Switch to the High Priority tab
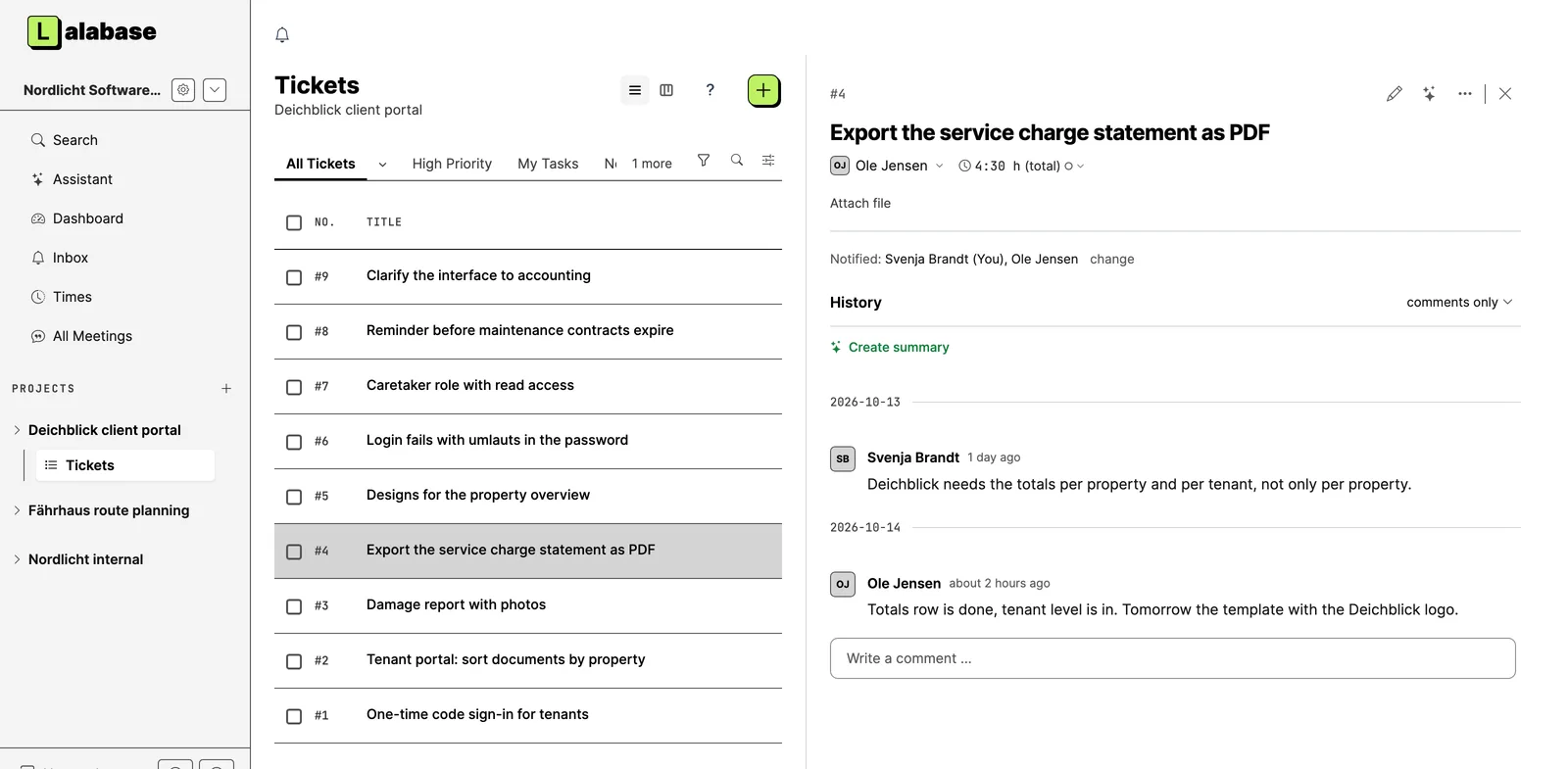Viewport: 1568px width, 769px height. click(x=452, y=164)
